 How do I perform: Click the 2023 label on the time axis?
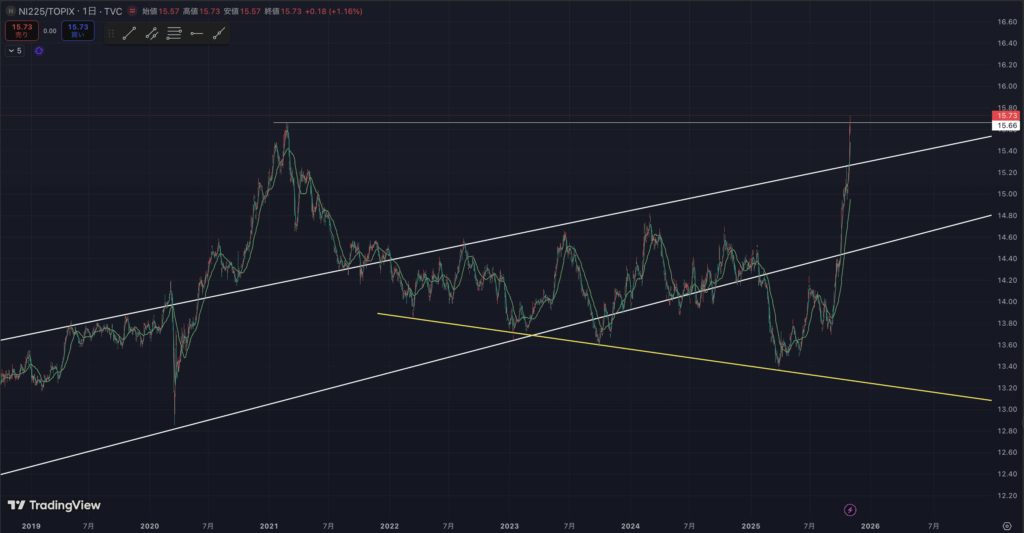click(509, 524)
